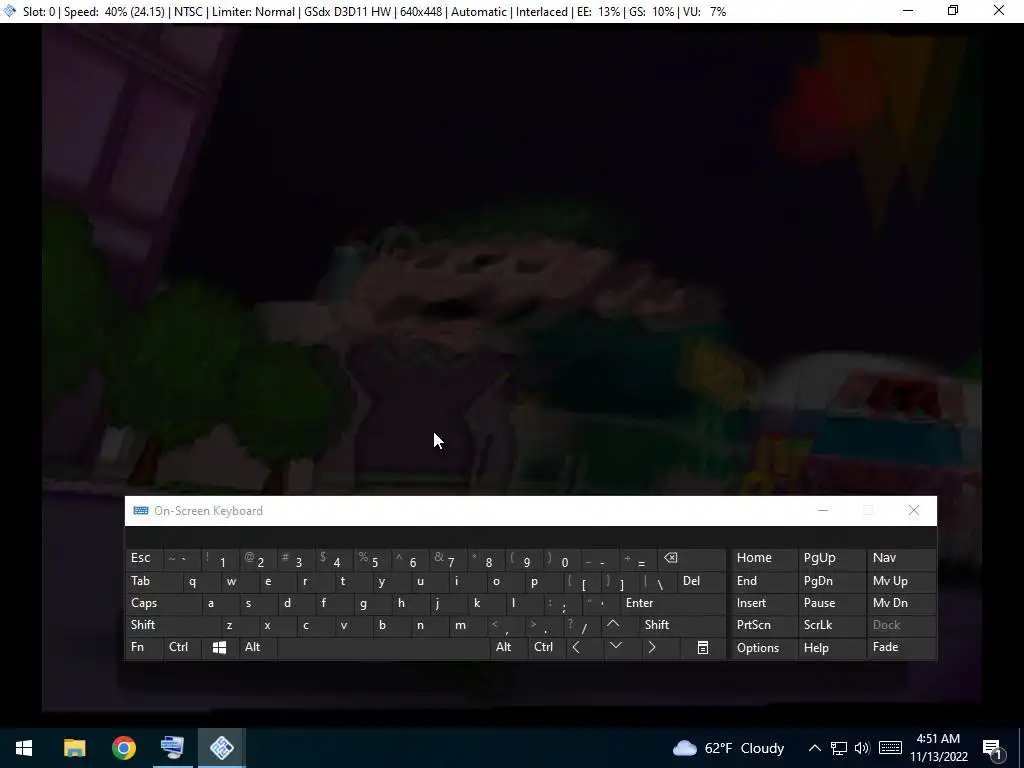Toggle the right Shift key

point(682,625)
